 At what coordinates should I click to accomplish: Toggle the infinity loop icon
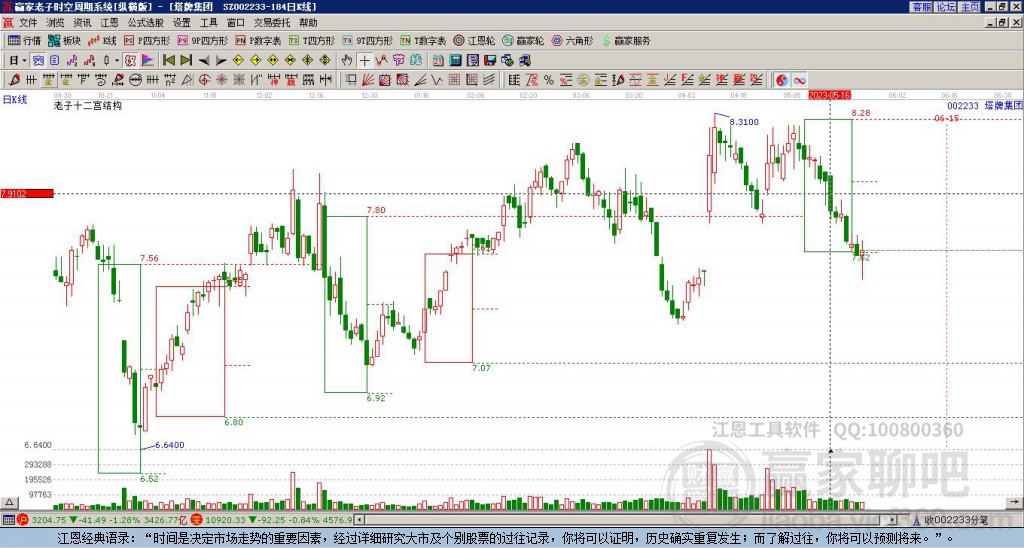click(x=799, y=80)
